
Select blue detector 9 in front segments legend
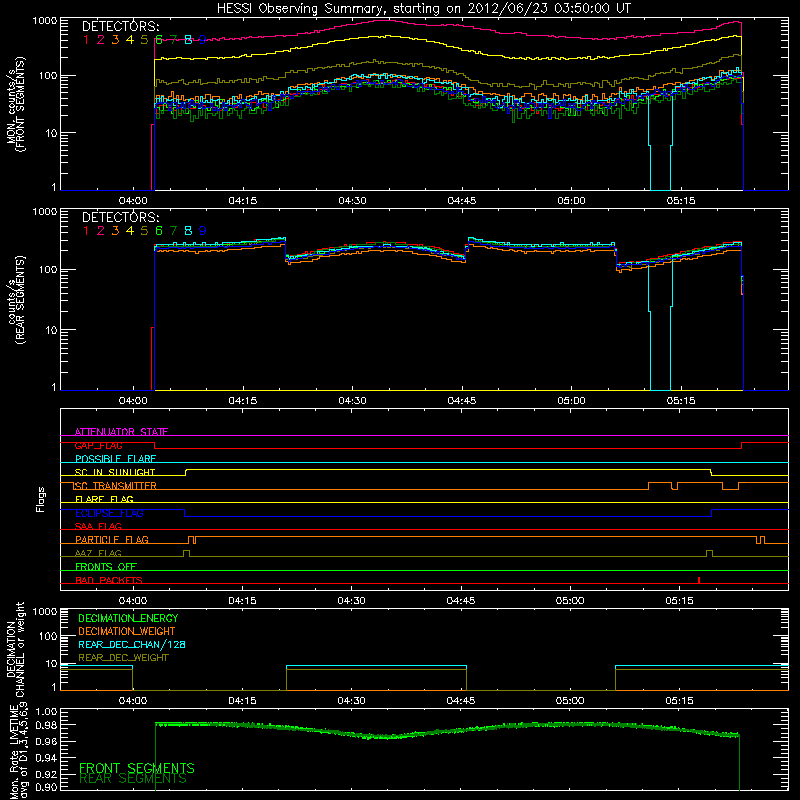click(203, 40)
